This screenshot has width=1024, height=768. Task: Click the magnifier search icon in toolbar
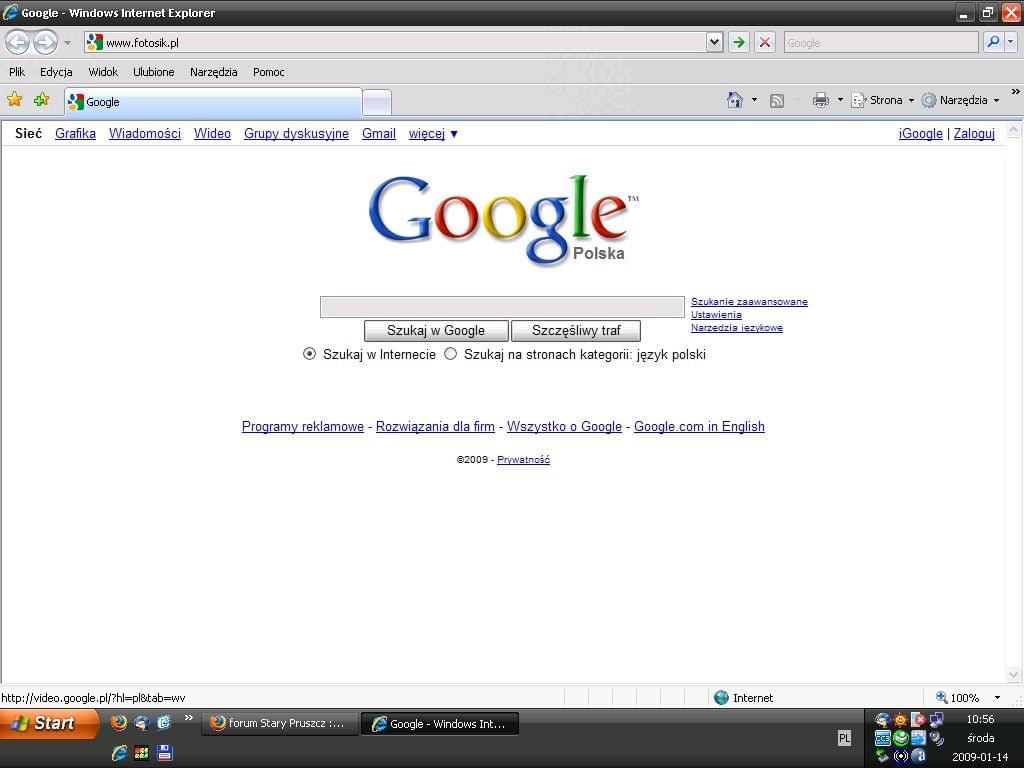tap(993, 42)
